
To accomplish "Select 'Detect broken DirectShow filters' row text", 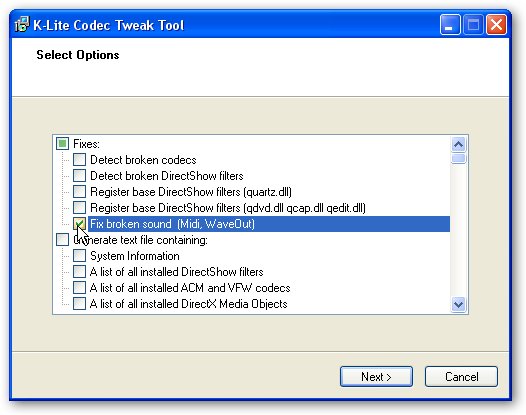I will pos(167,176).
